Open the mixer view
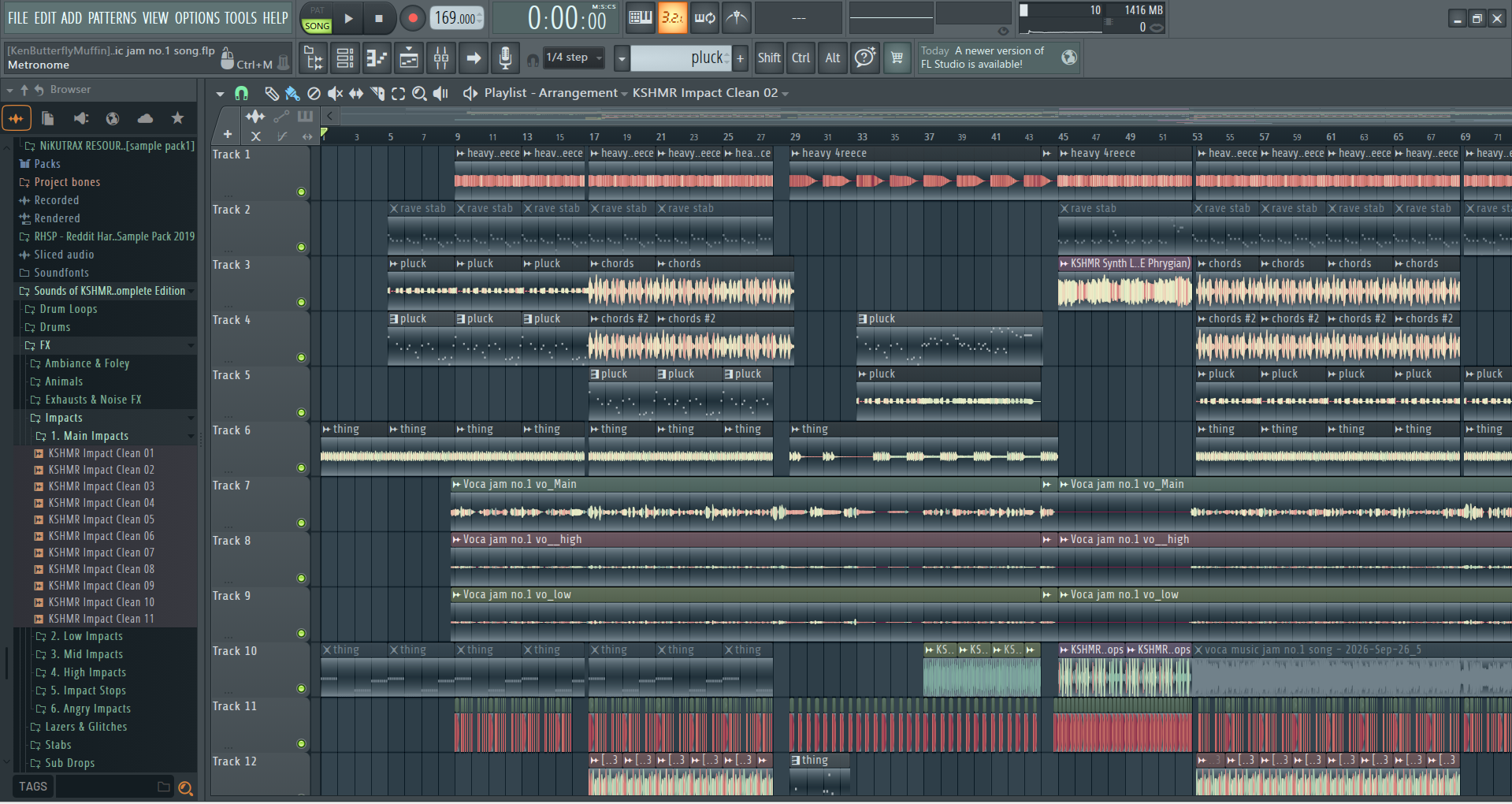This screenshot has width=1512, height=804. [441, 58]
